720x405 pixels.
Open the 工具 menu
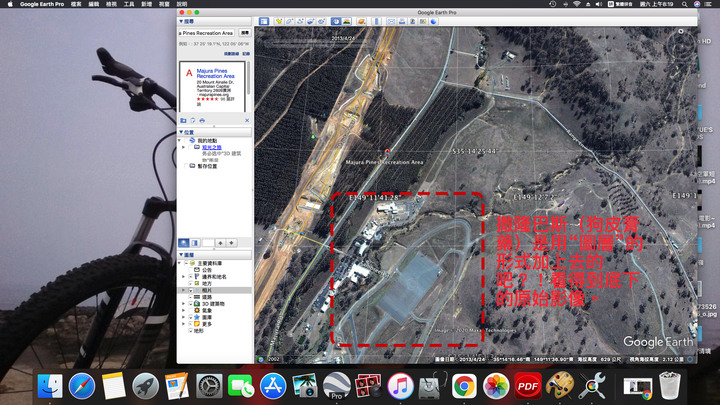pos(129,4)
